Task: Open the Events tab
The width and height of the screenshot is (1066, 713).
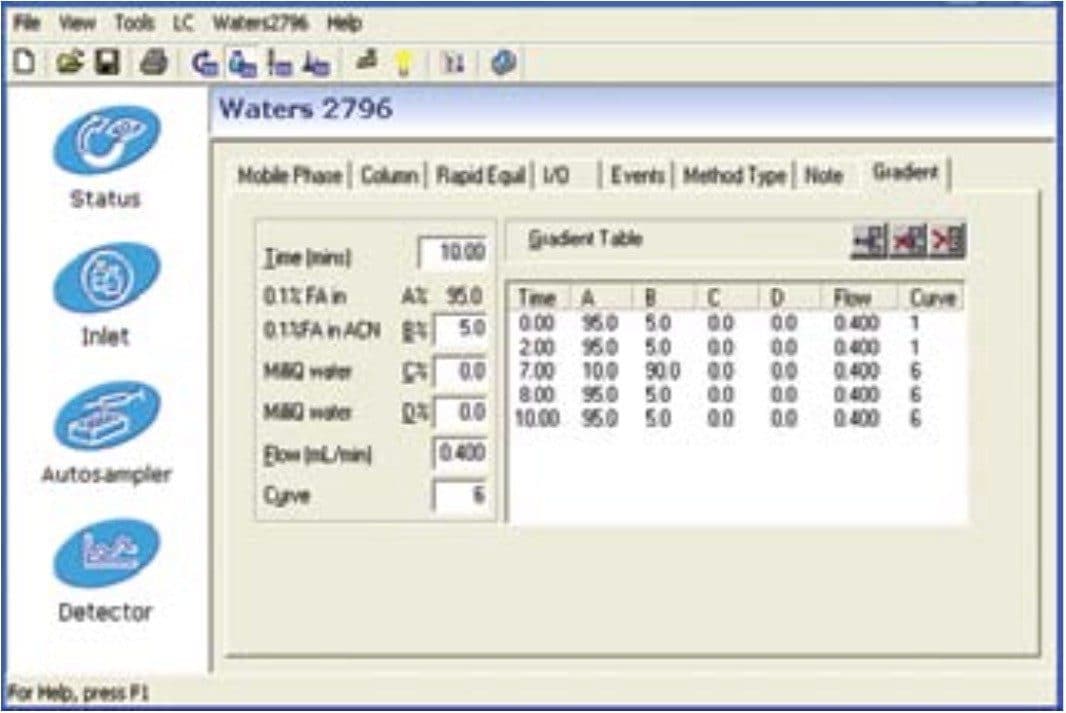Action: (637, 176)
